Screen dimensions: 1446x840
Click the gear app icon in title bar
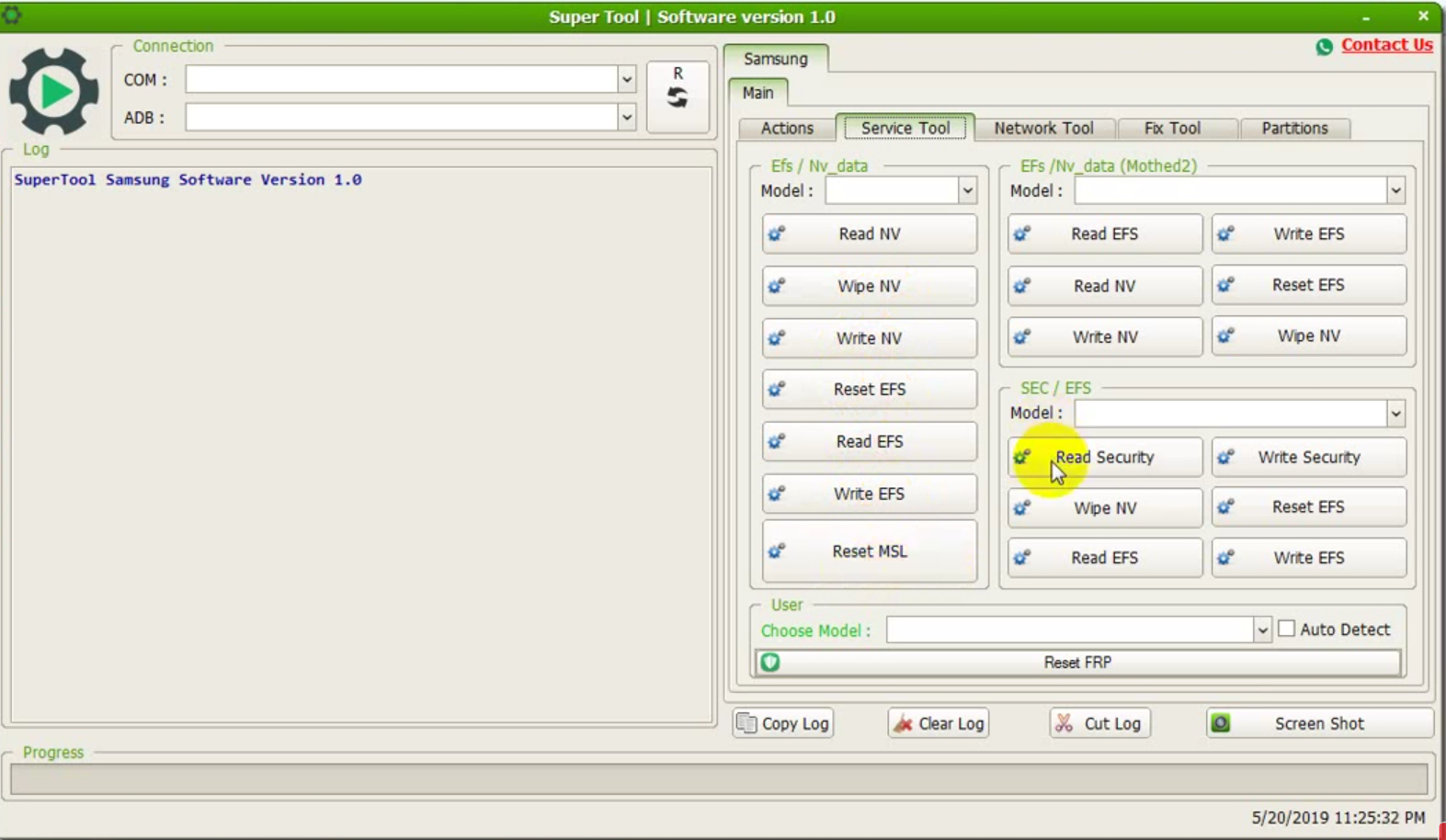(12, 15)
